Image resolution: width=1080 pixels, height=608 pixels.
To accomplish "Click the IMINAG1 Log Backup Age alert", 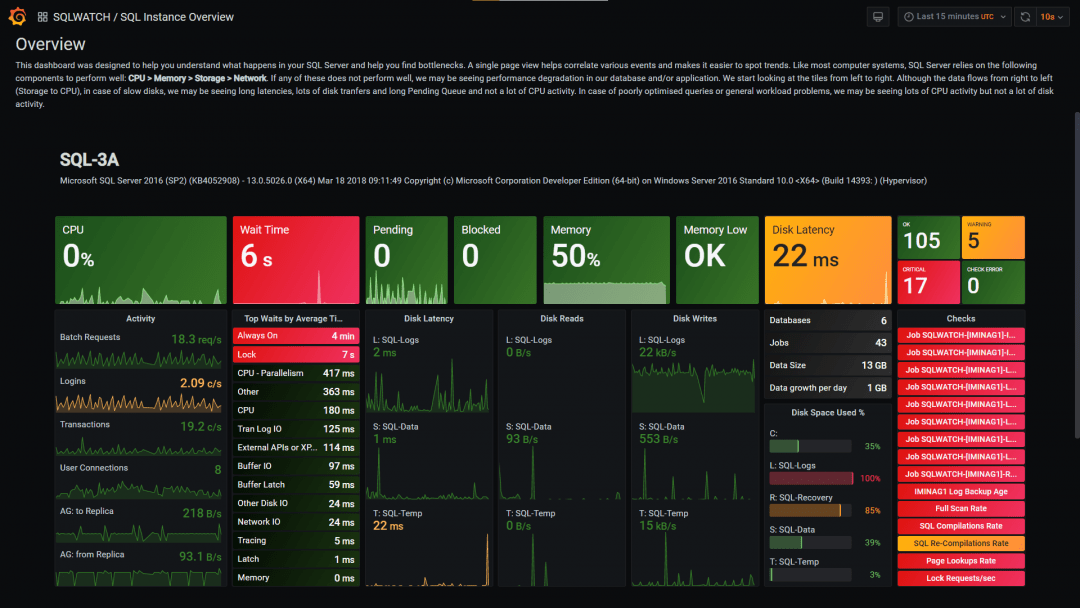I will click(x=960, y=491).
